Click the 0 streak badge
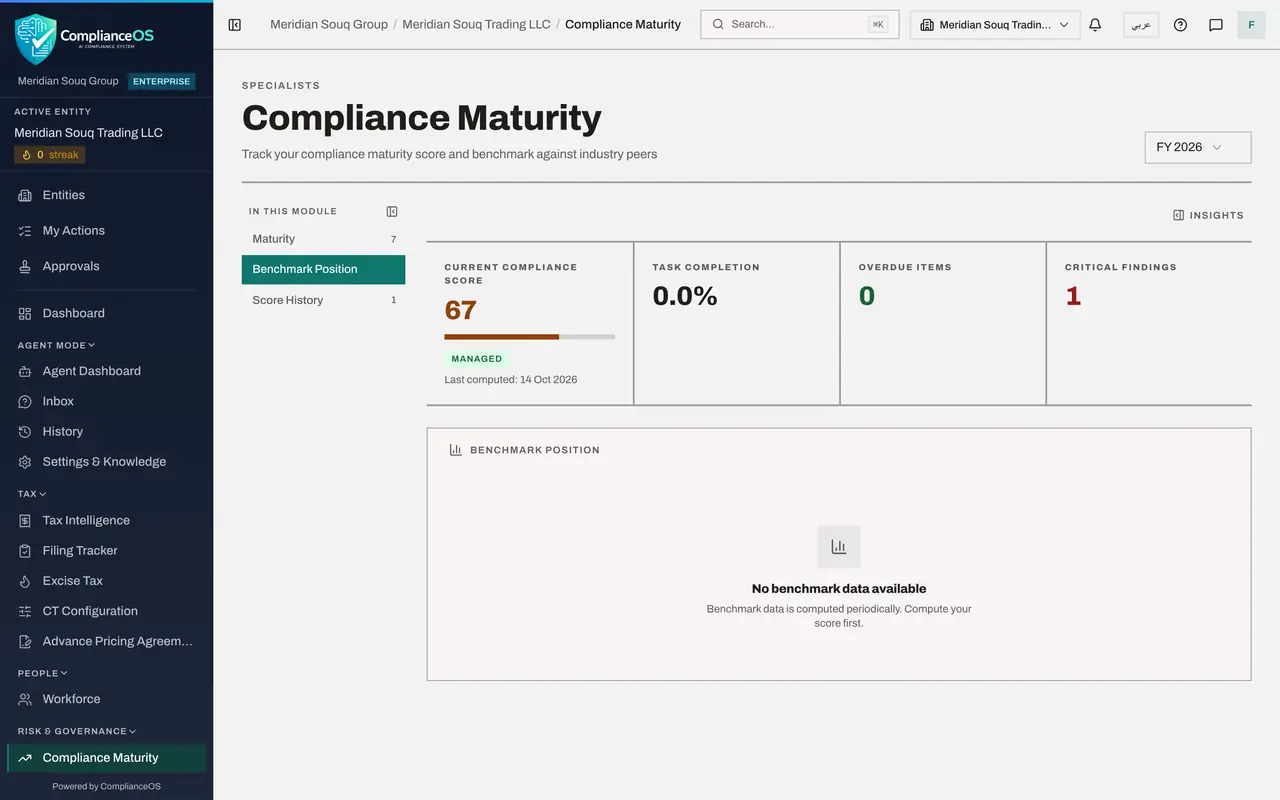Image resolution: width=1280 pixels, height=800 pixels. pos(50,155)
